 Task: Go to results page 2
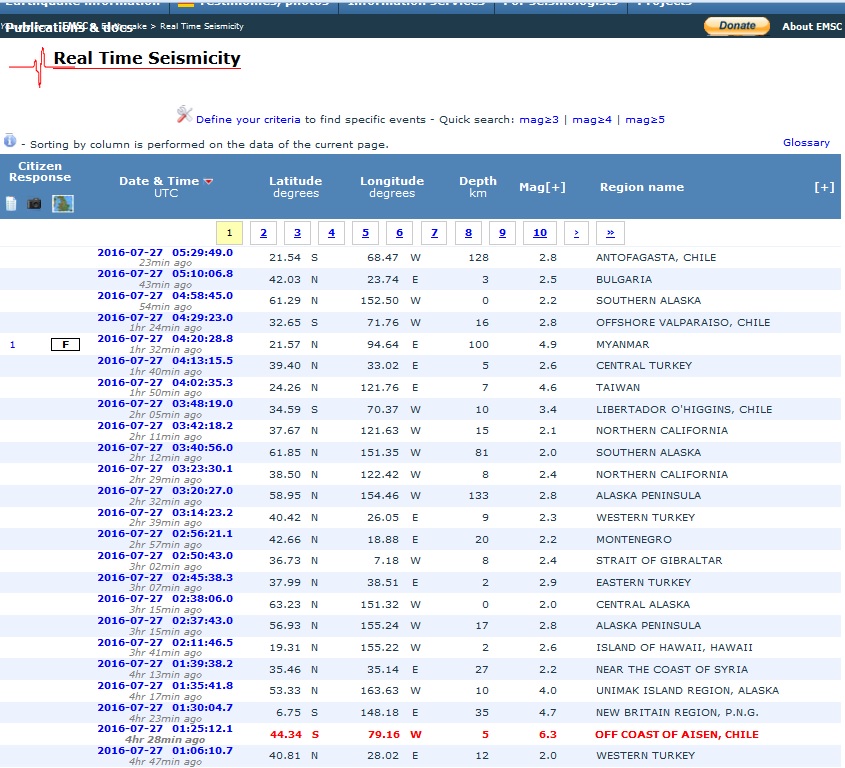pyautogui.click(x=264, y=233)
